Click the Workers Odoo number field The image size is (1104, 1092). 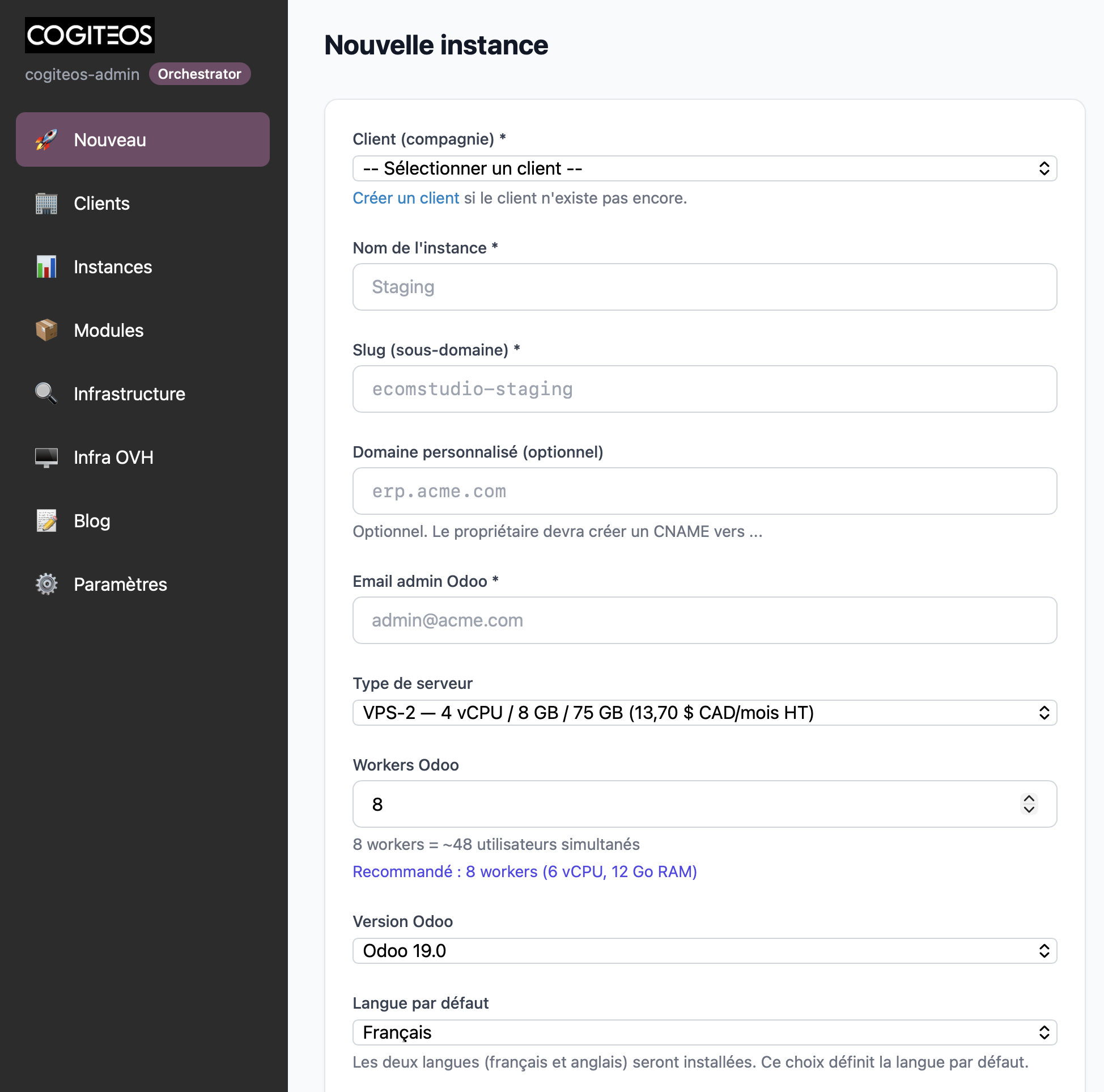[704, 803]
